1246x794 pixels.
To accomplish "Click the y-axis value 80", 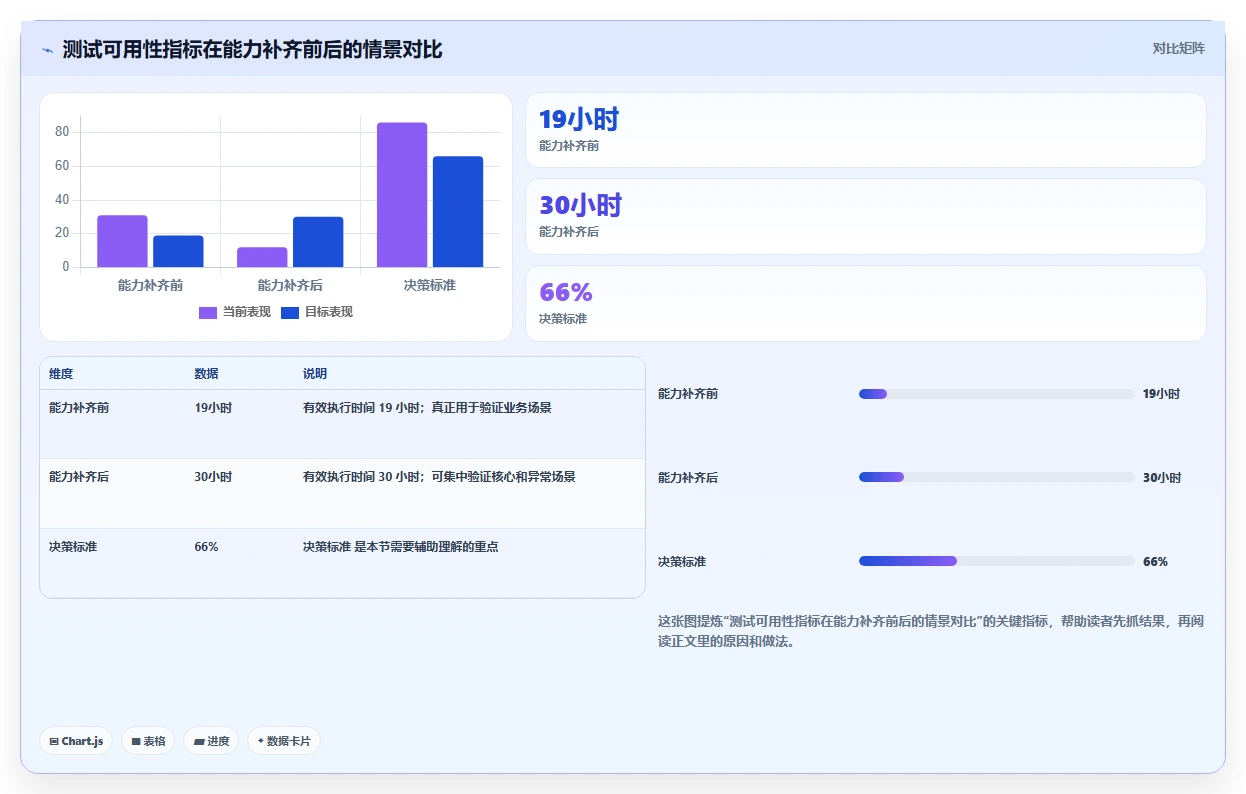I will (x=62, y=132).
